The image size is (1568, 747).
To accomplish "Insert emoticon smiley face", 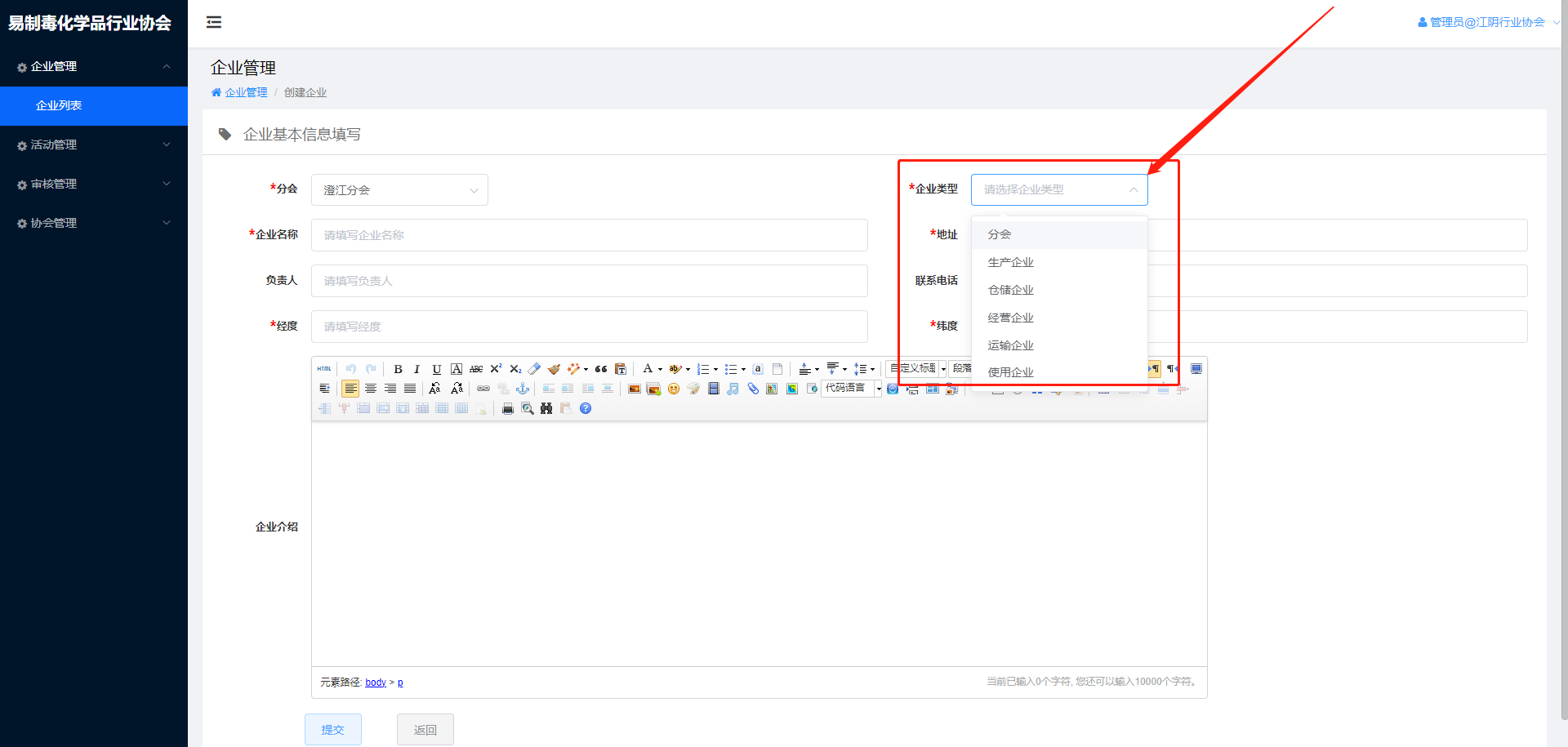I will click(x=674, y=389).
